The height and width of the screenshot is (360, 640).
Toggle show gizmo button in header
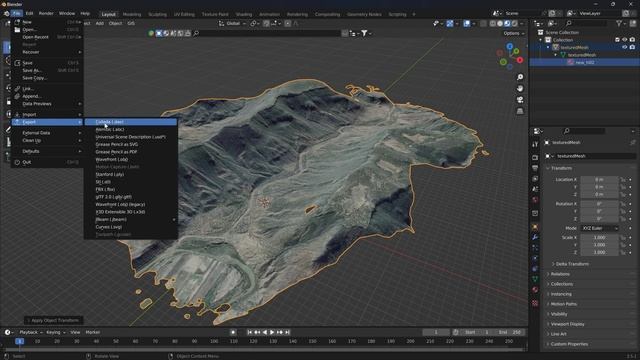[x=450, y=24]
